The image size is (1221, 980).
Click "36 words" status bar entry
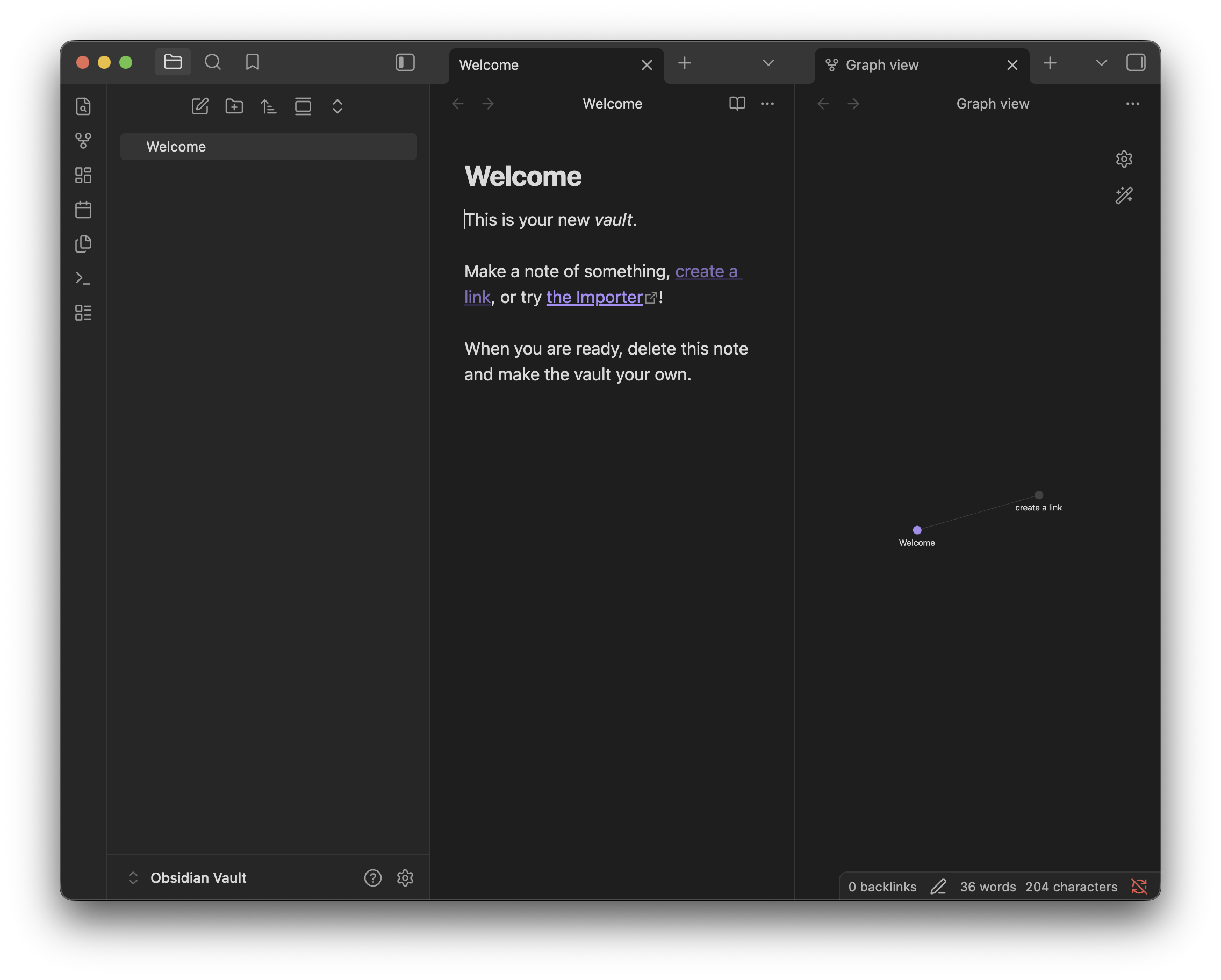click(x=988, y=887)
